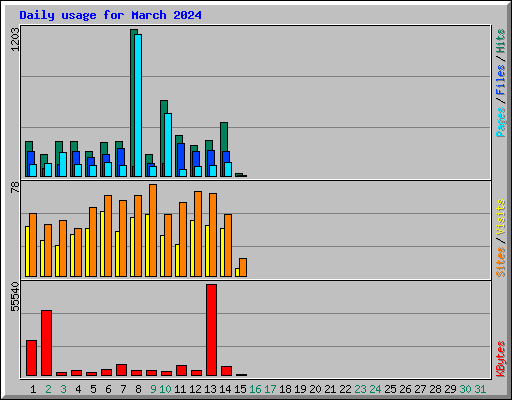The image size is (512, 400).
Task: Click the orange Visits bar for day 12
Action: coord(198,234)
